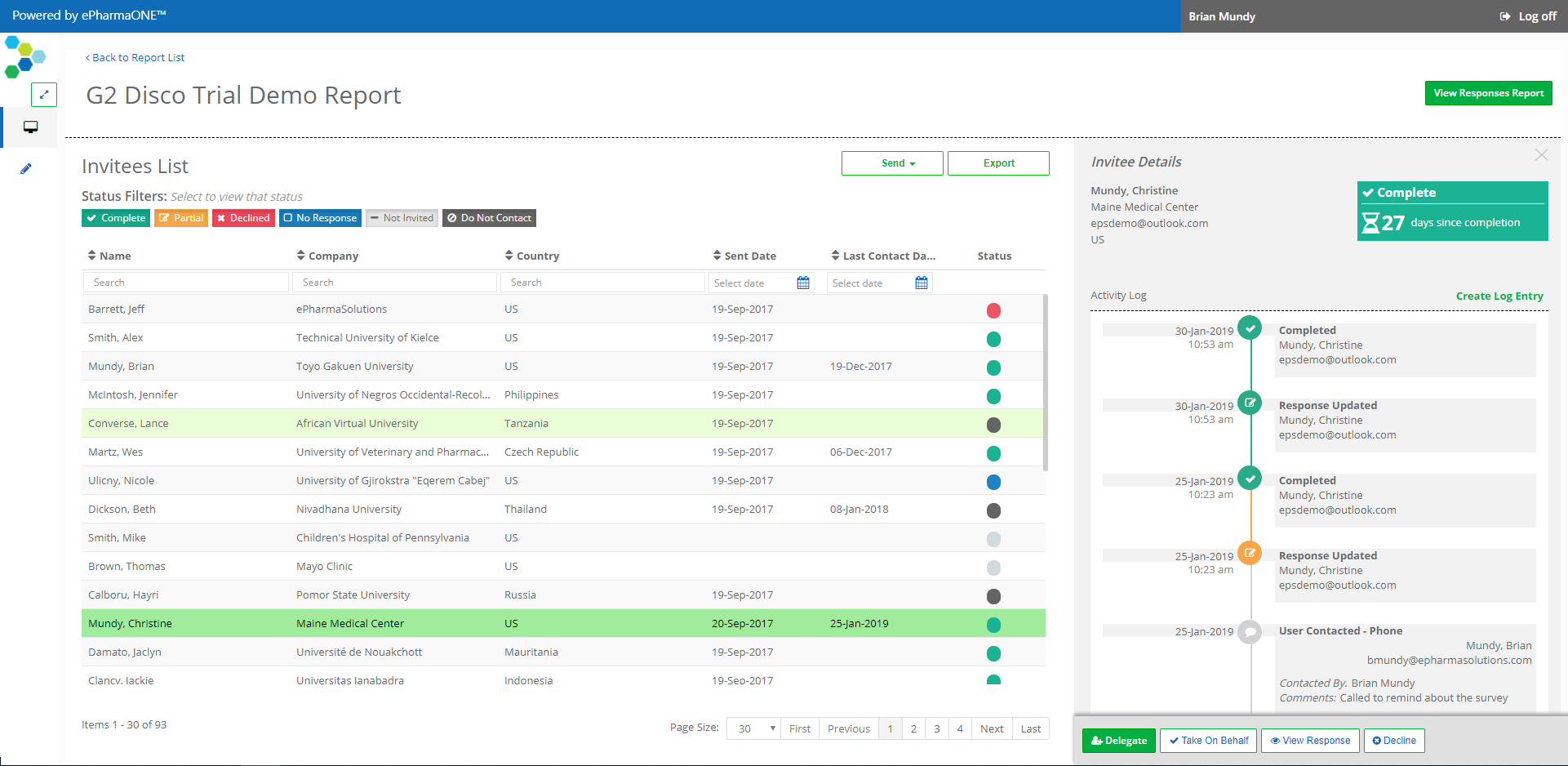Sort the list by Sent Date column
1568x766 pixels.
[744, 256]
